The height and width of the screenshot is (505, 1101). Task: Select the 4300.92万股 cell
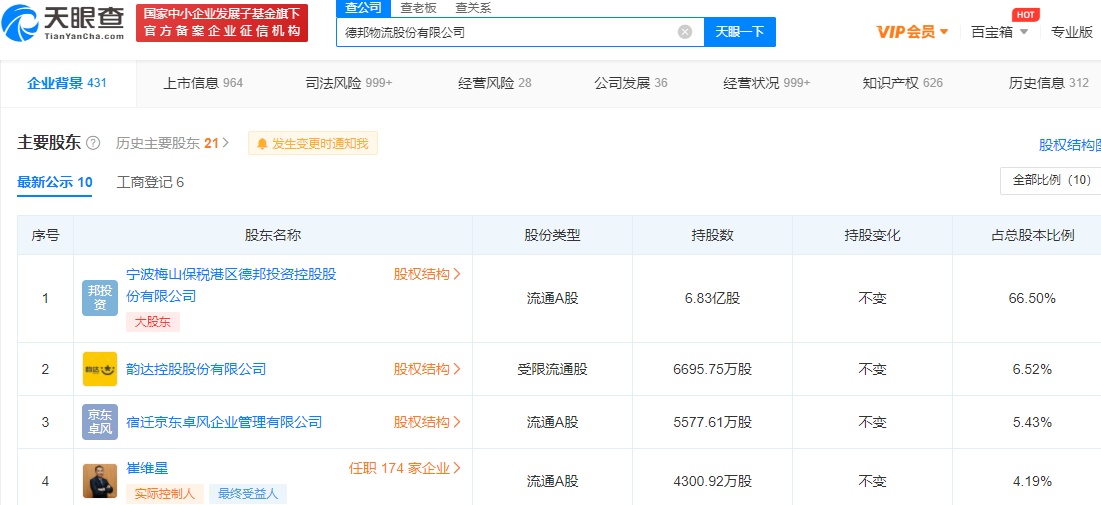pos(712,481)
